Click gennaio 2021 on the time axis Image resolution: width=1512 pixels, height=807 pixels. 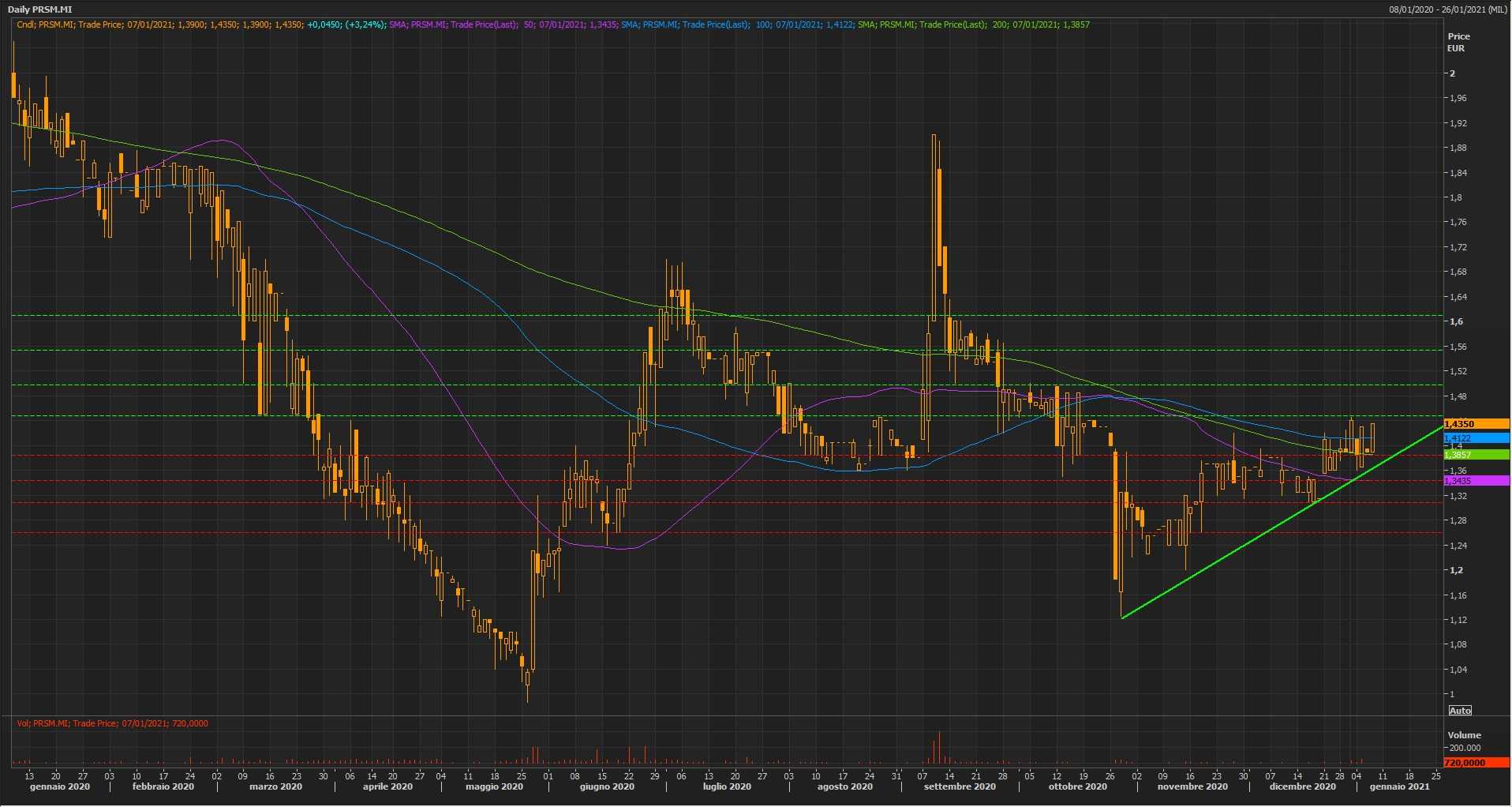click(x=1399, y=786)
